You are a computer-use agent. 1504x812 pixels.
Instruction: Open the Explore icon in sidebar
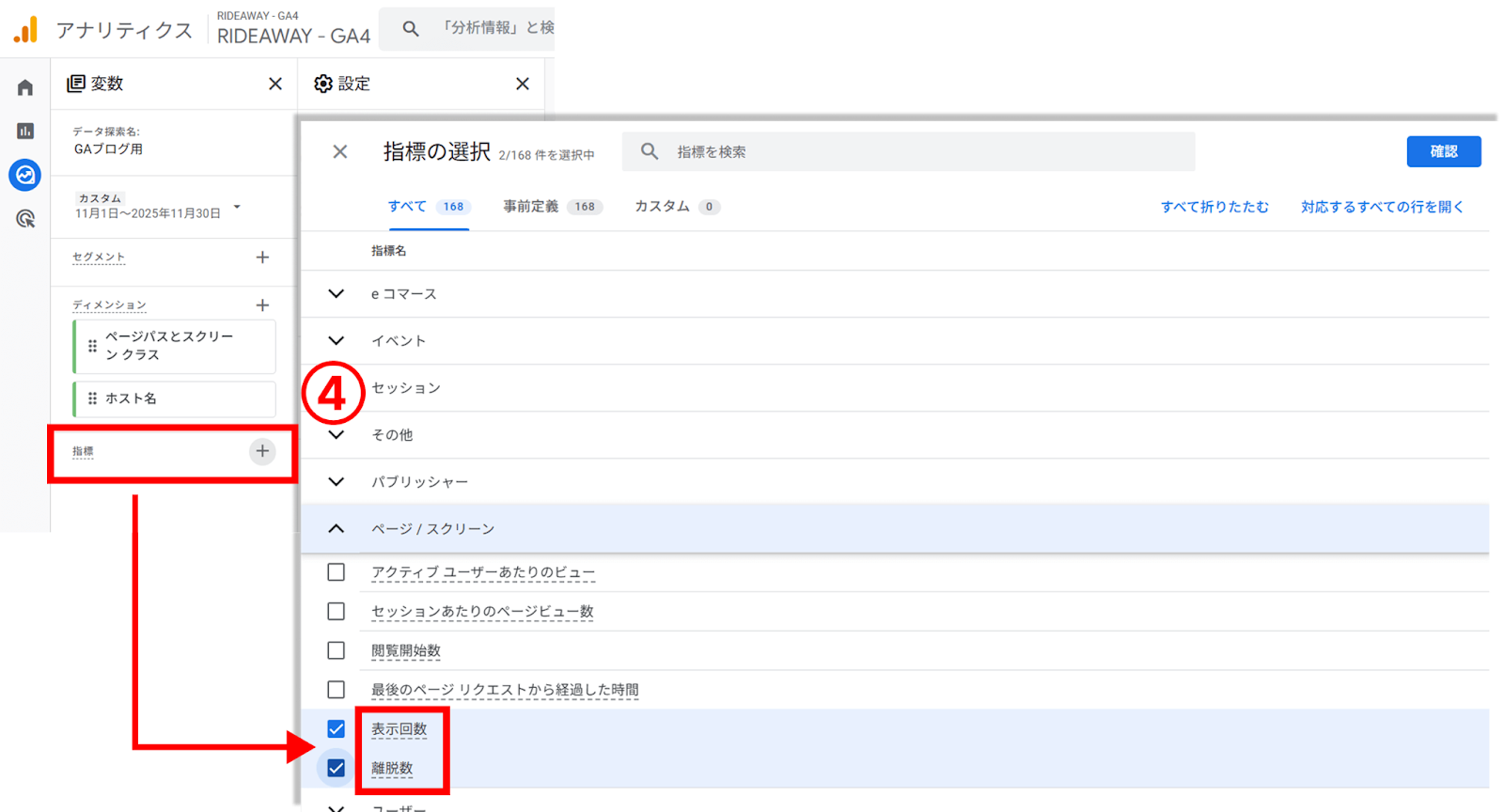click(x=25, y=175)
